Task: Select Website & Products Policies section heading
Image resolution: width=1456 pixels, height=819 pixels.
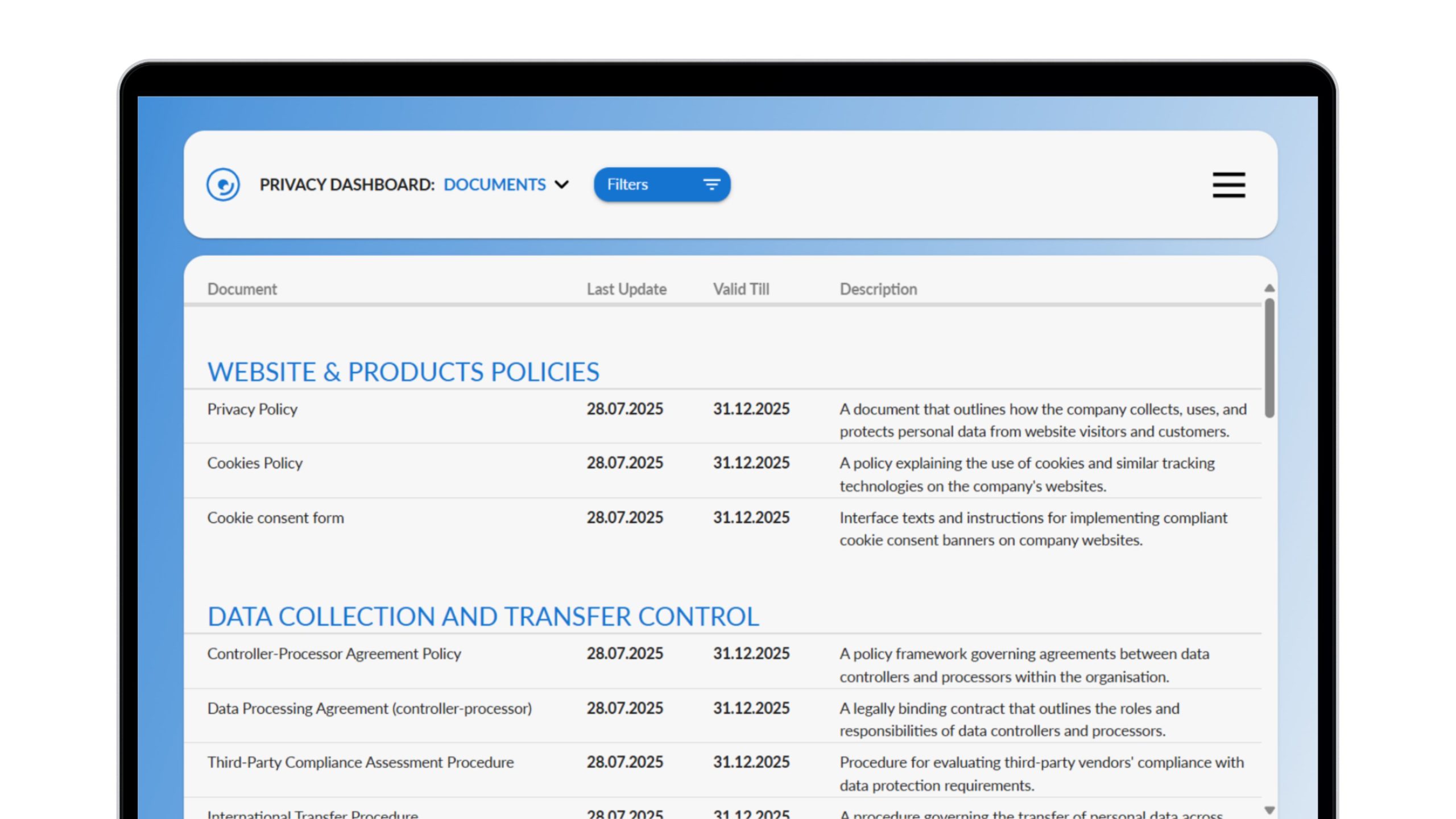Action: [x=403, y=372]
